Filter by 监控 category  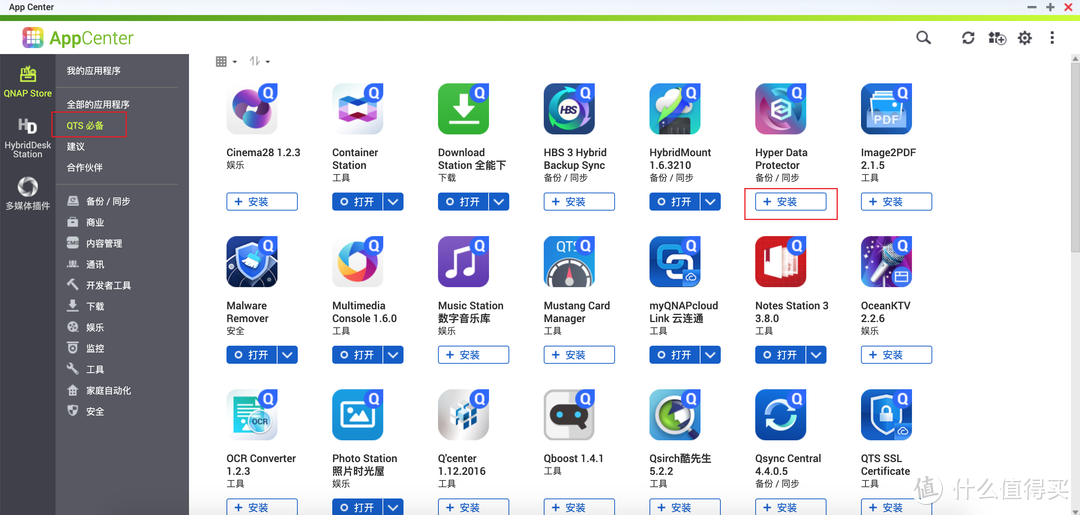[x=86, y=348]
